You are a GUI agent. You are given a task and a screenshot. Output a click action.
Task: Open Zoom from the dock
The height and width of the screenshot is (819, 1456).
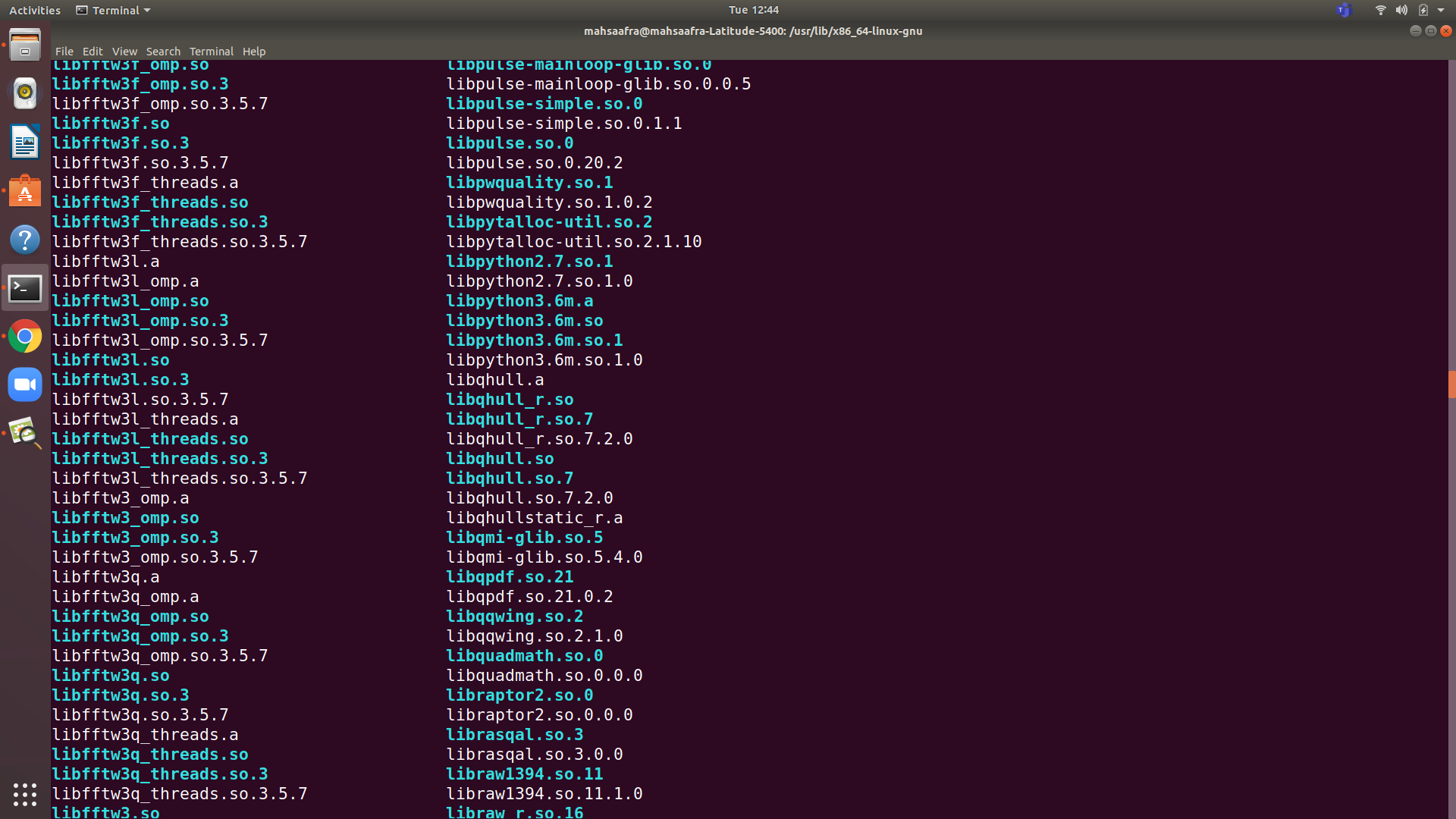pyautogui.click(x=24, y=385)
